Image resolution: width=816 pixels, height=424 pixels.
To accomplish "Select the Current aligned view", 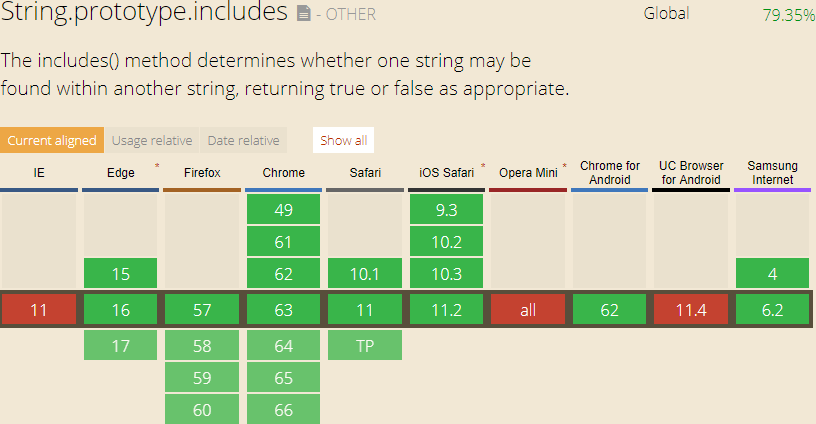I will (x=52, y=140).
